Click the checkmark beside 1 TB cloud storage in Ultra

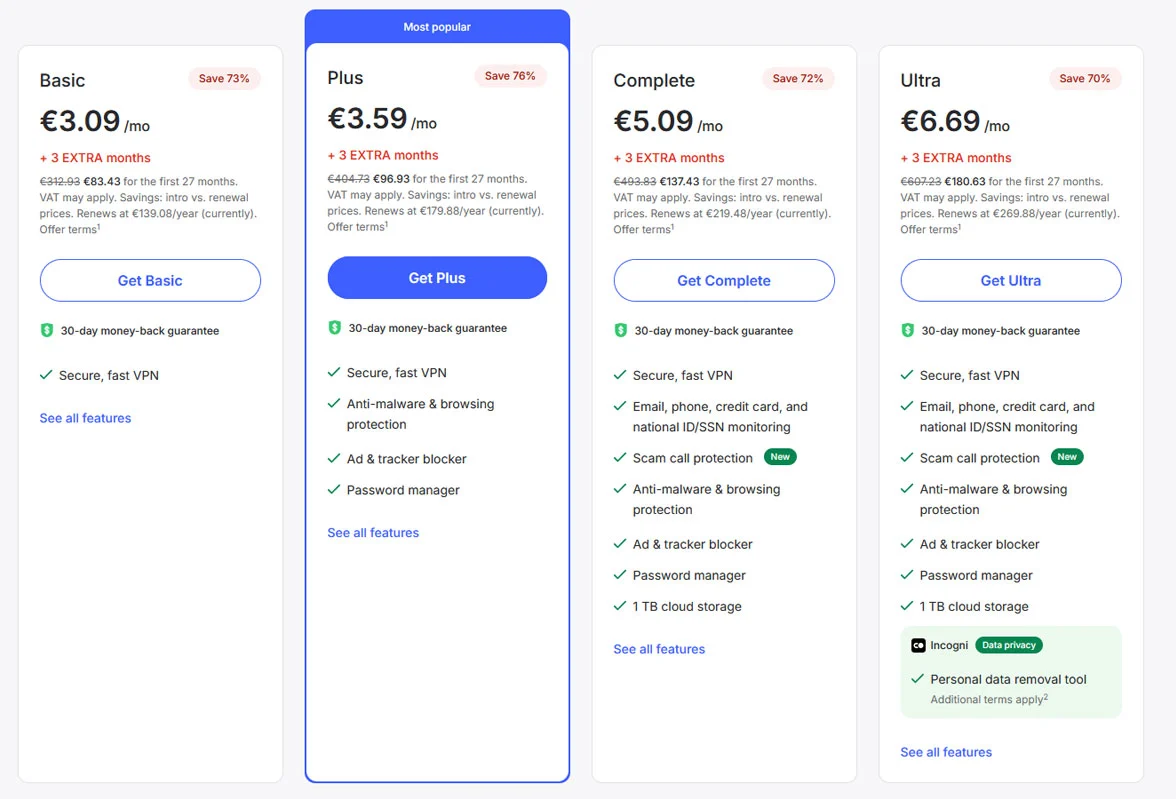907,606
